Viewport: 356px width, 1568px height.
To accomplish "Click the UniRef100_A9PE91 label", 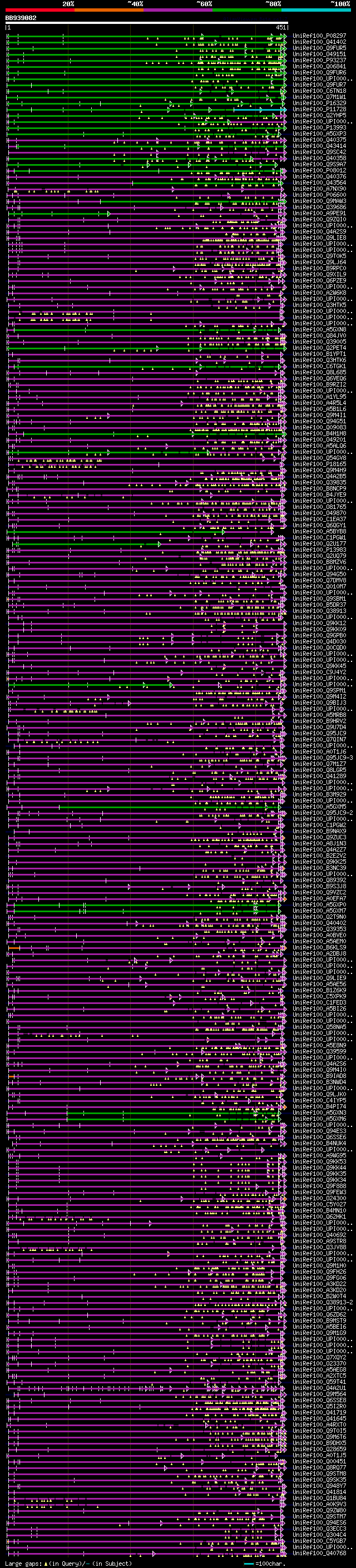I will [319, 213].
